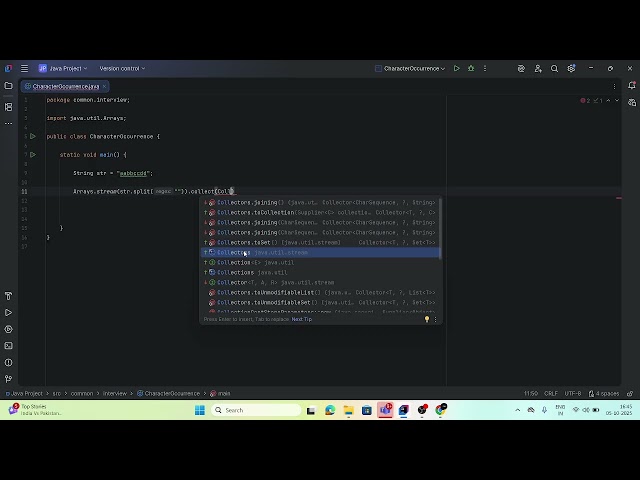This screenshot has height=480, width=640.
Task: Open the Problems tool window
Action: tap(8, 362)
